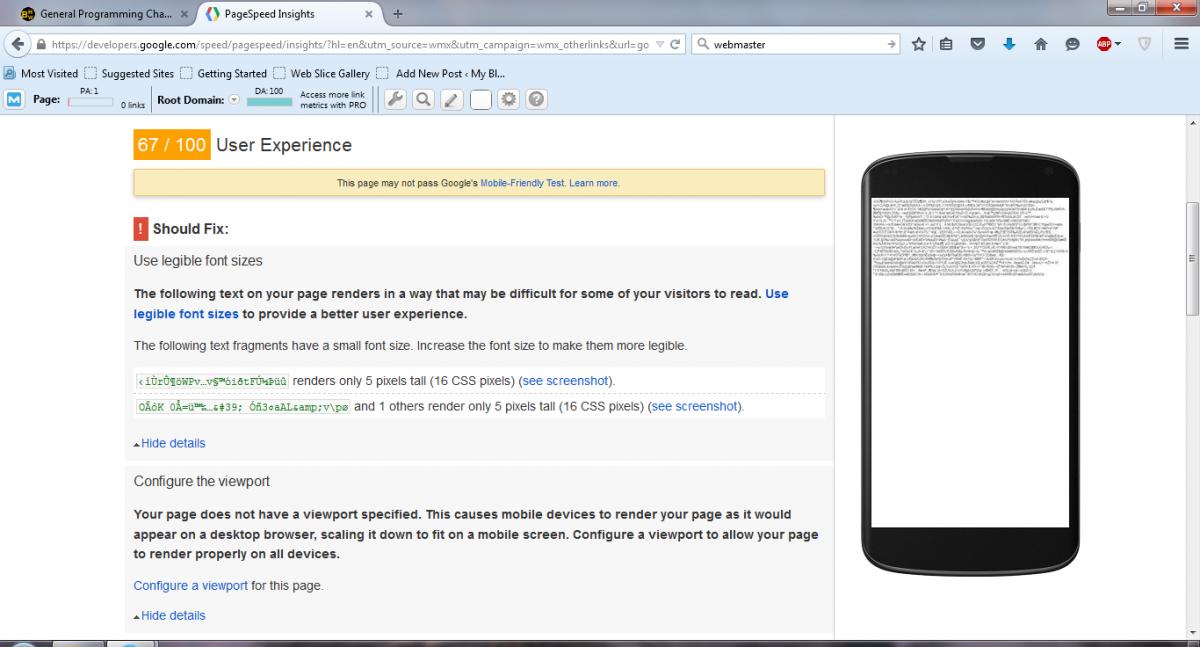The width and height of the screenshot is (1200, 647).
Task: Open Suggested Sites bookmark
Action: click(x=129, y=73)
